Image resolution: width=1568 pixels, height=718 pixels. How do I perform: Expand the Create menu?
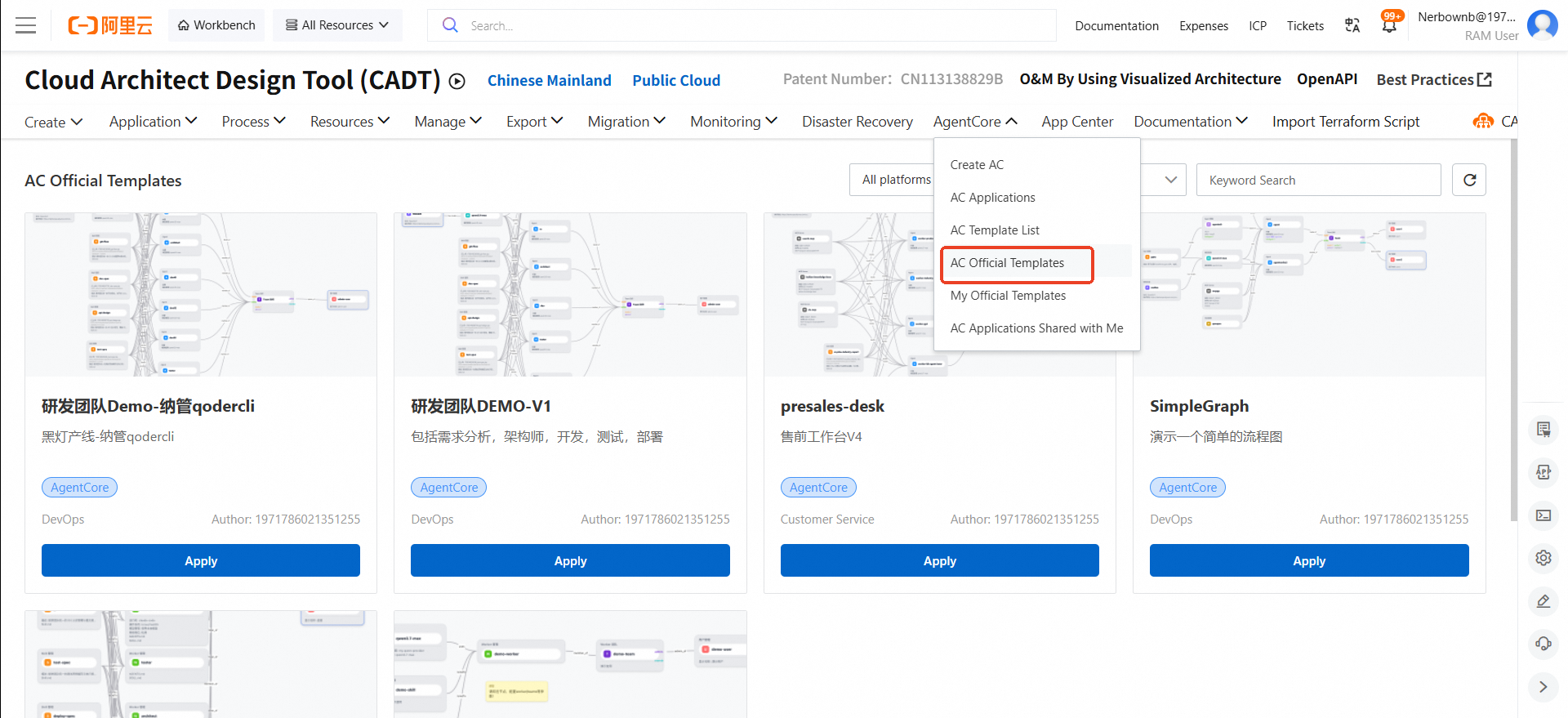point(54,122)
